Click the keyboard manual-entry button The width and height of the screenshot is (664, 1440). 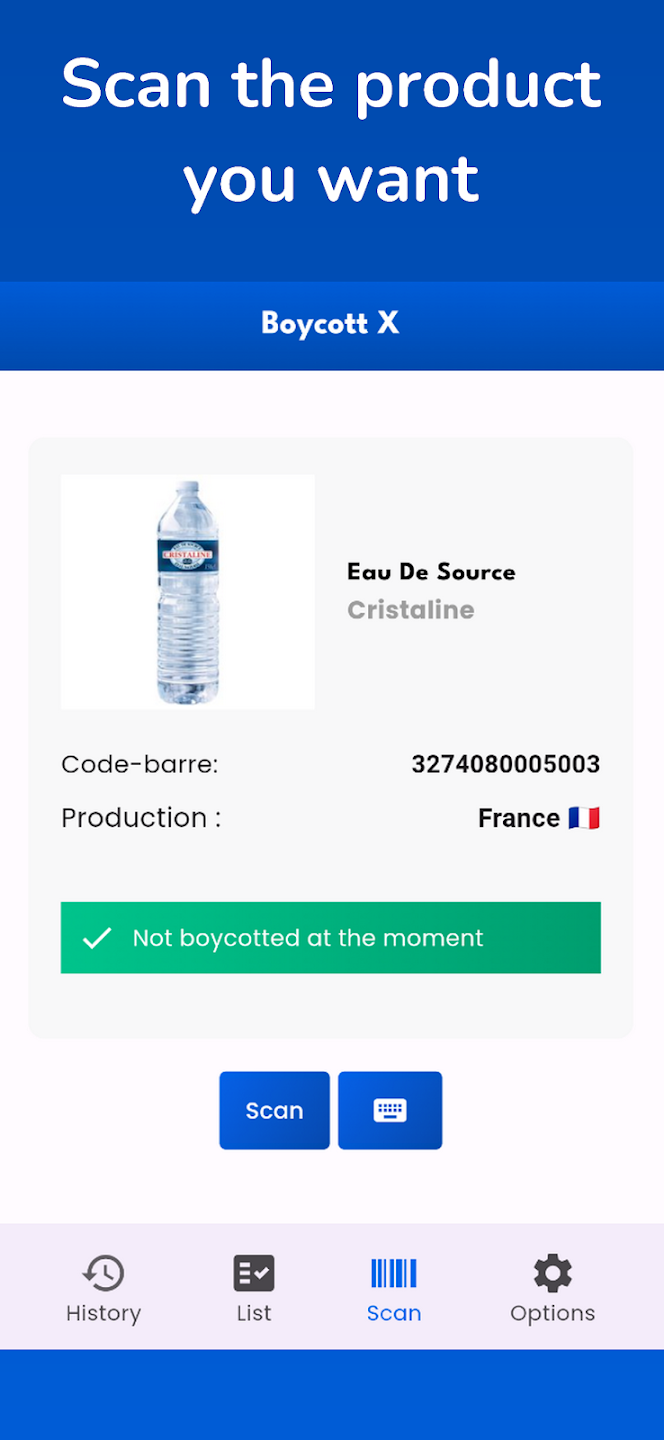pyautogui.click(x=390, y=1110)
